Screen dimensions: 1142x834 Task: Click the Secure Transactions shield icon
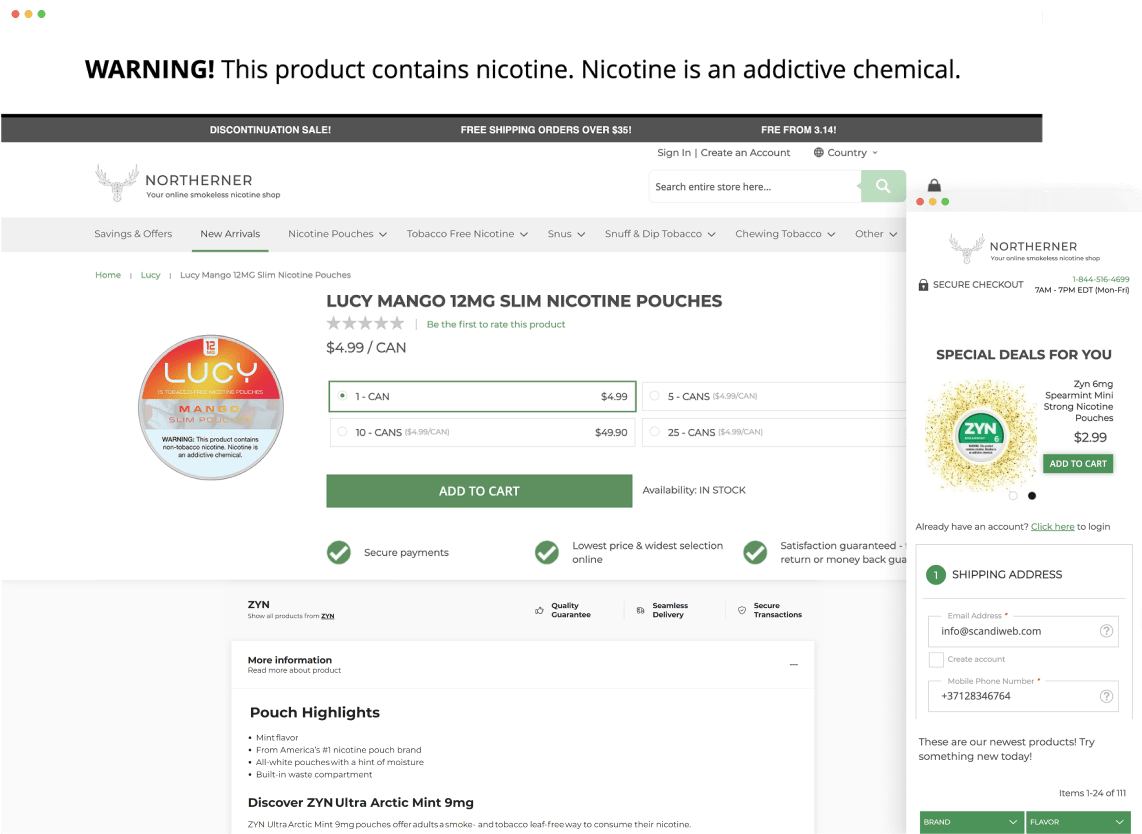pos(741,610)
